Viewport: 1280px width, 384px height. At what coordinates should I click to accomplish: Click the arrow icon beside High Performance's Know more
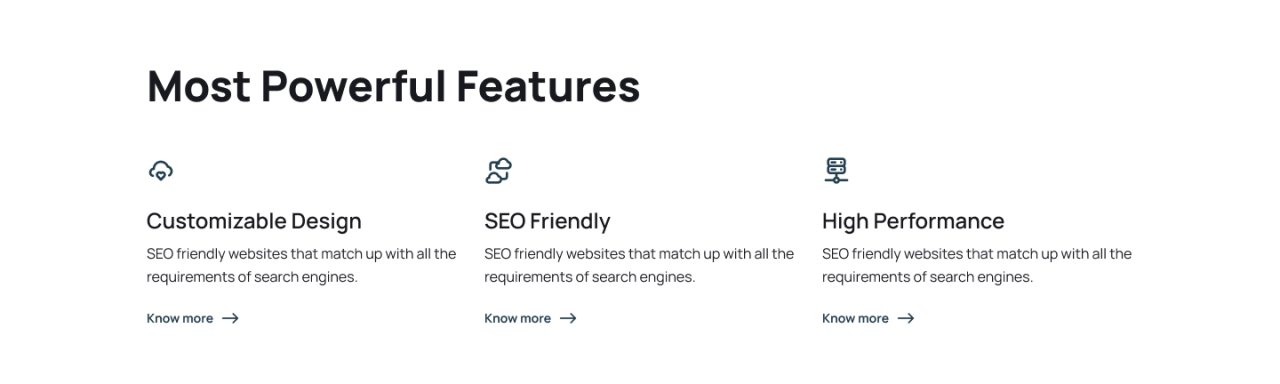point(906,318)
